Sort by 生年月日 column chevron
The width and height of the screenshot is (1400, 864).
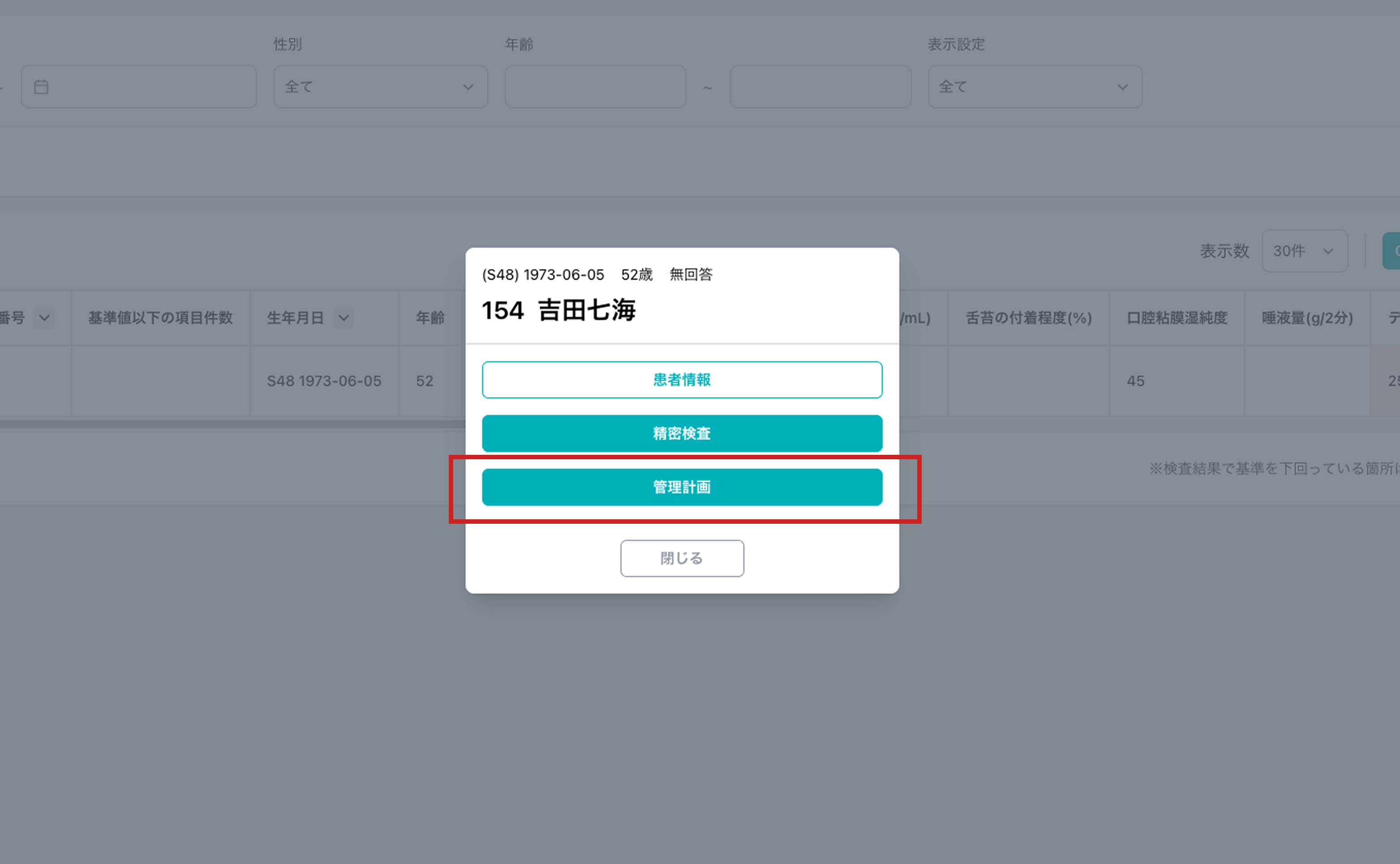coord(344,318)
